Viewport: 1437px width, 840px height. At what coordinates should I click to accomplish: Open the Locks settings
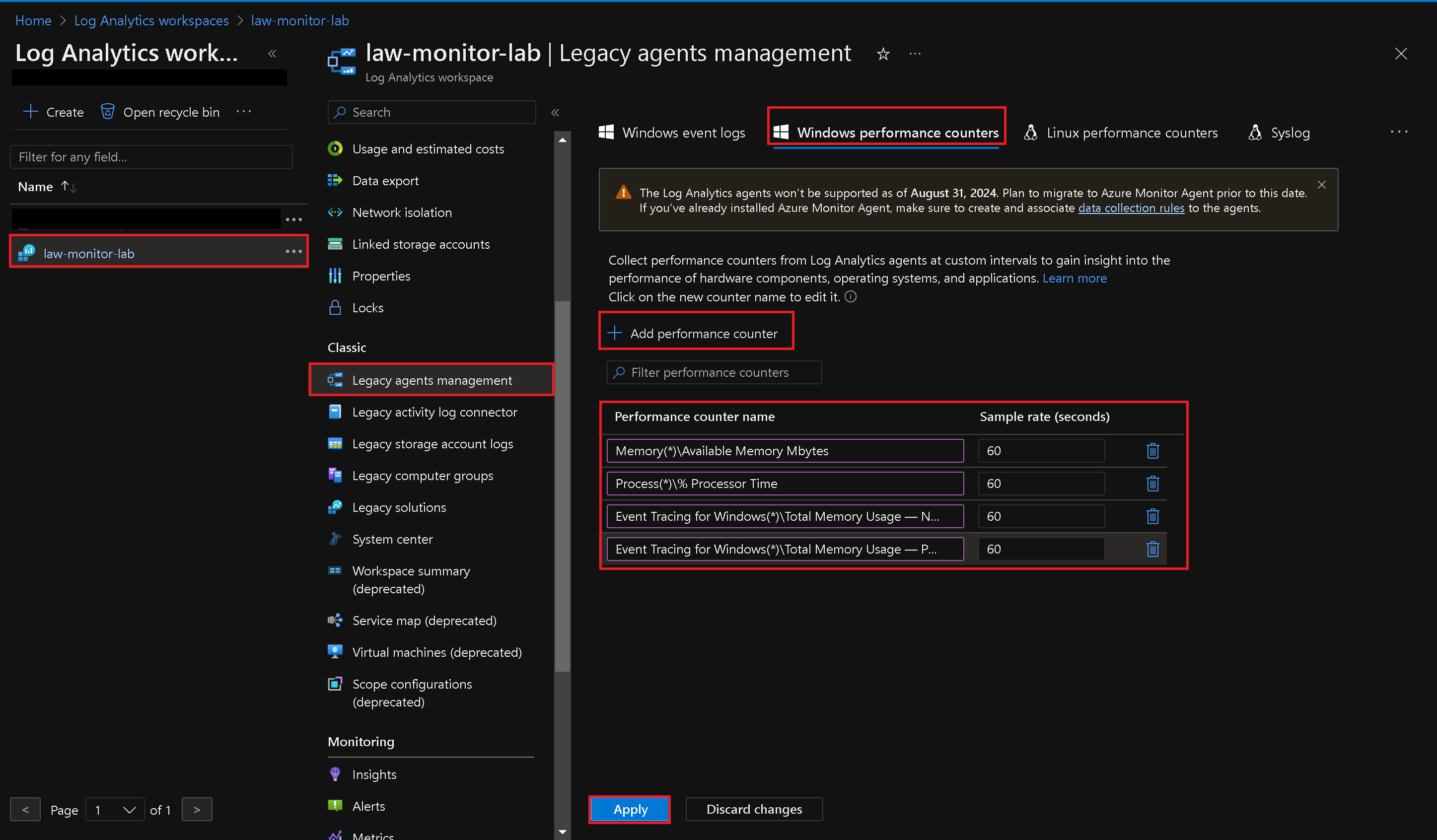point(368,307)
